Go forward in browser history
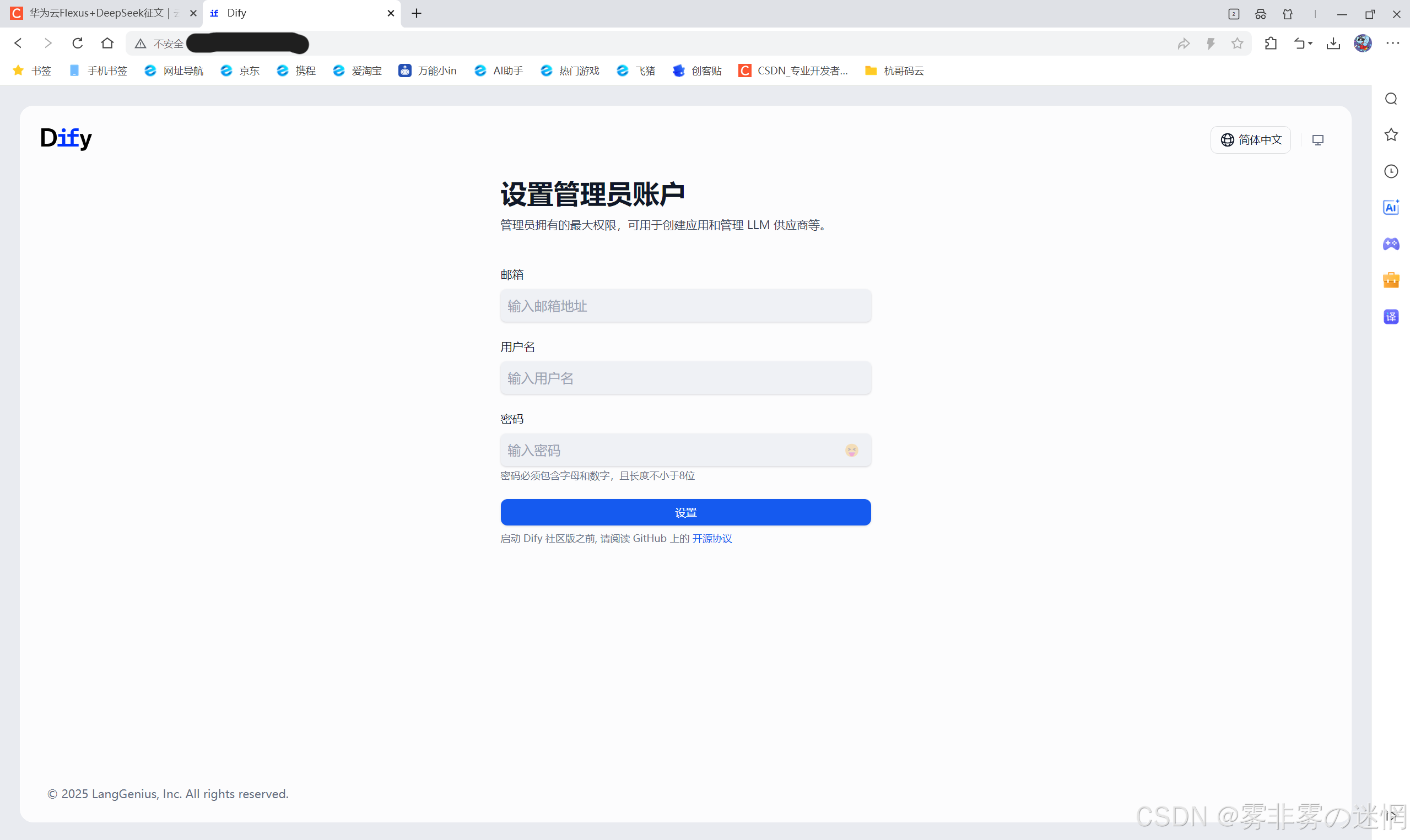The width and height of the screenshot is (1410, 840). point(48,43)
